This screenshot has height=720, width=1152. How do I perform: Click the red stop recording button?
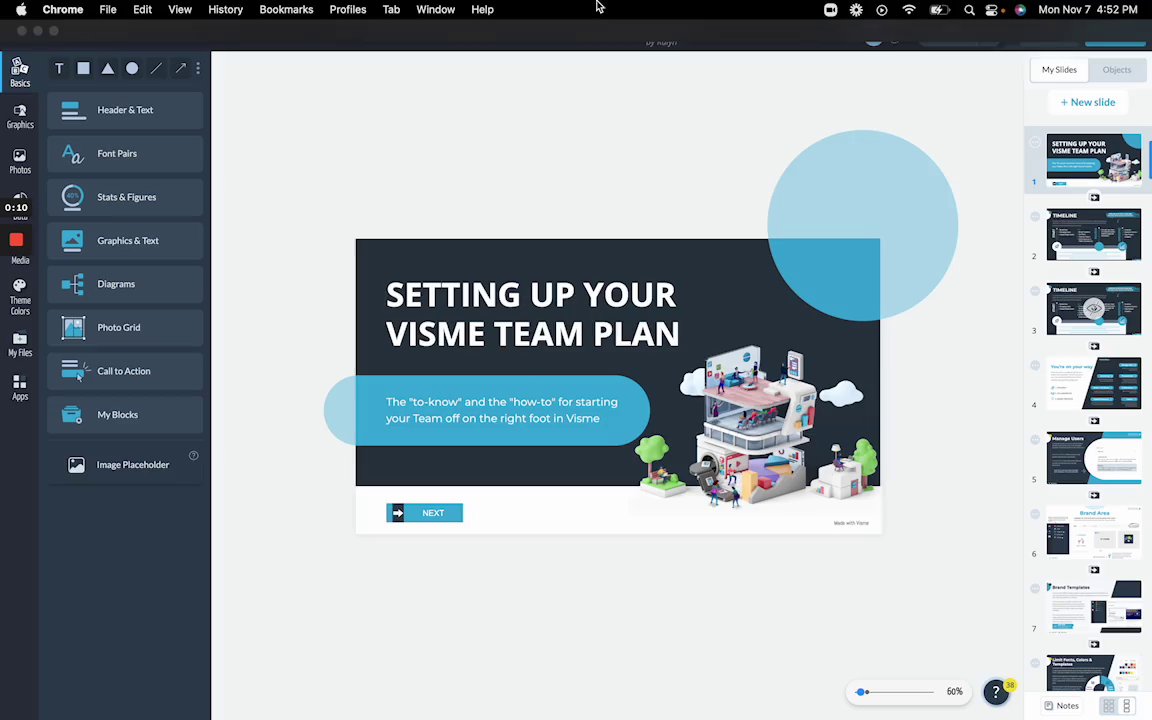[16, 240]
